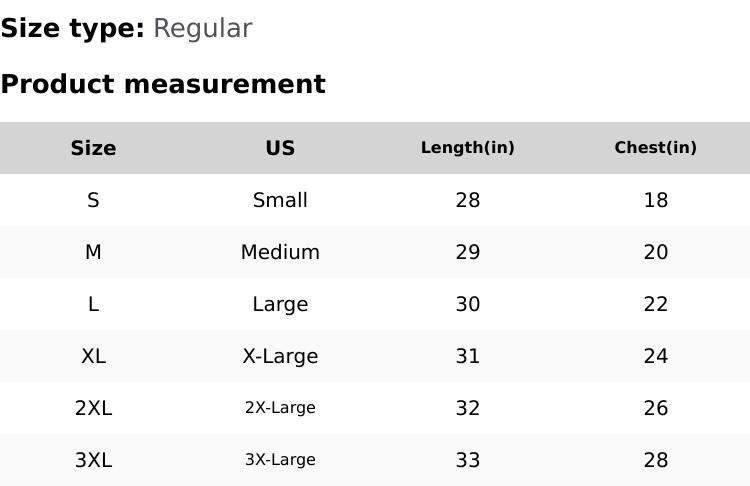The image size is (750, 486).
Task: Click the Size column header
Action: click(93, 148)
